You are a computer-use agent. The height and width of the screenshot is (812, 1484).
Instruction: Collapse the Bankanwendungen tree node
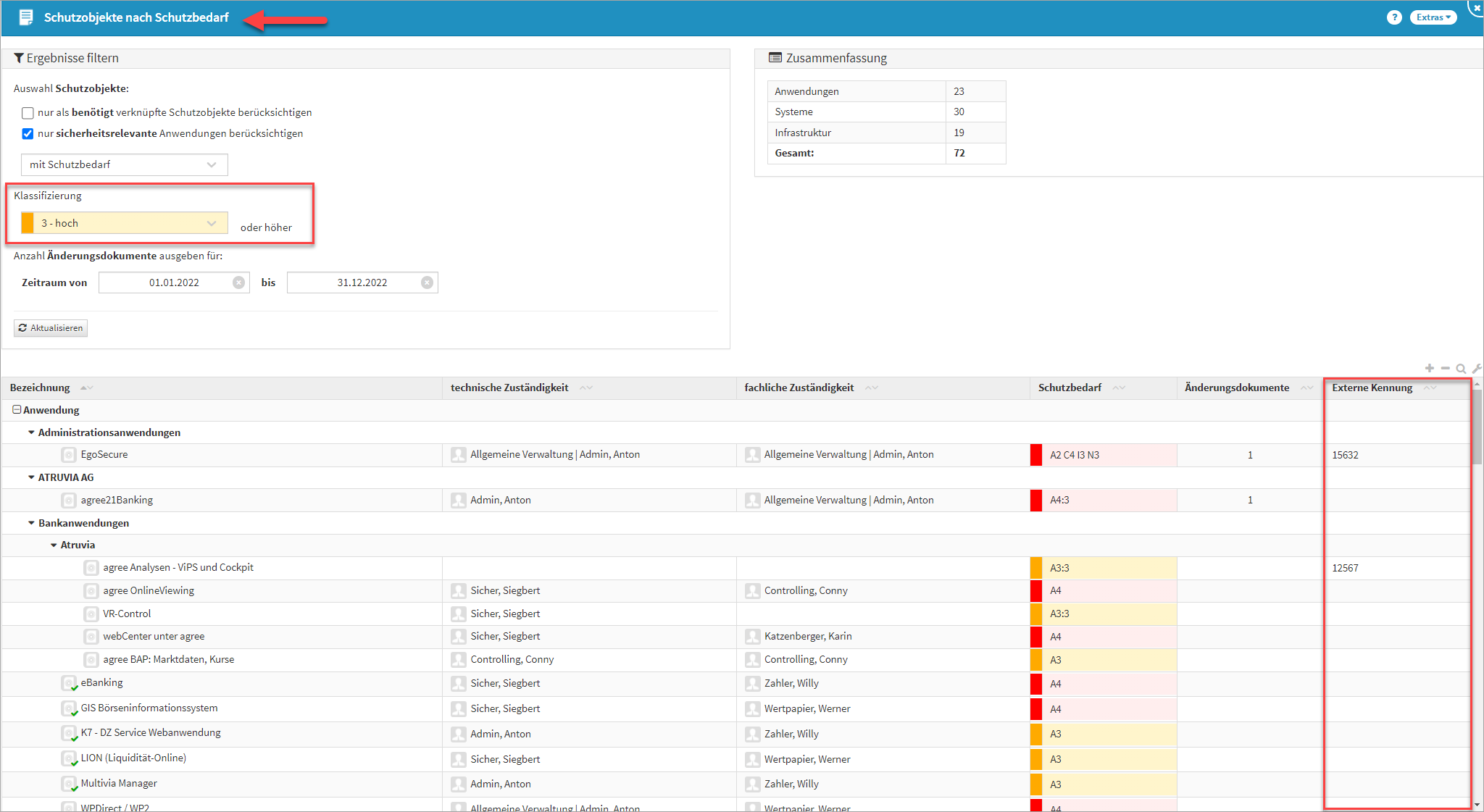pyautogui.click(x=31, y=523)
